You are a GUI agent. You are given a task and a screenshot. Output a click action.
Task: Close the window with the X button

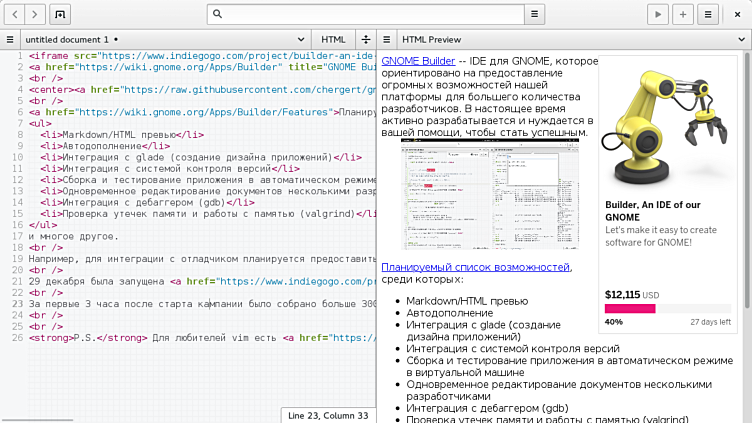[738, 14]
